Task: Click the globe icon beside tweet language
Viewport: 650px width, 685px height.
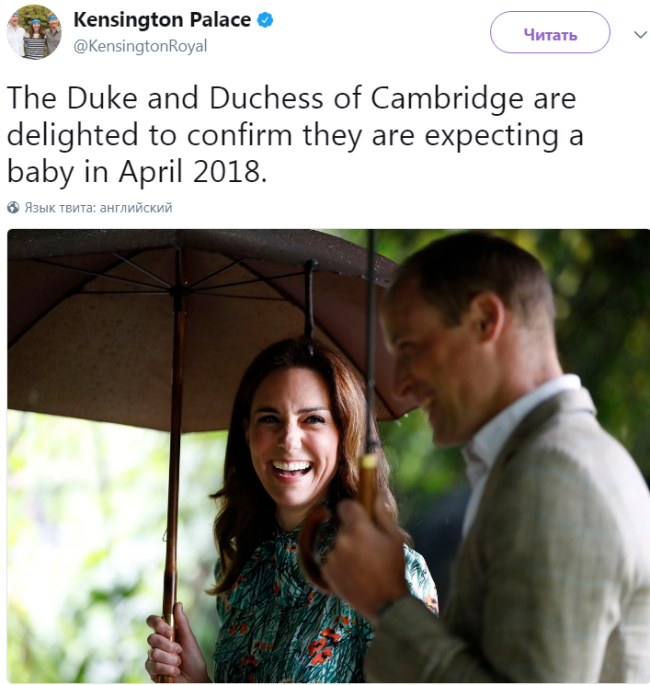Action: 13,208
